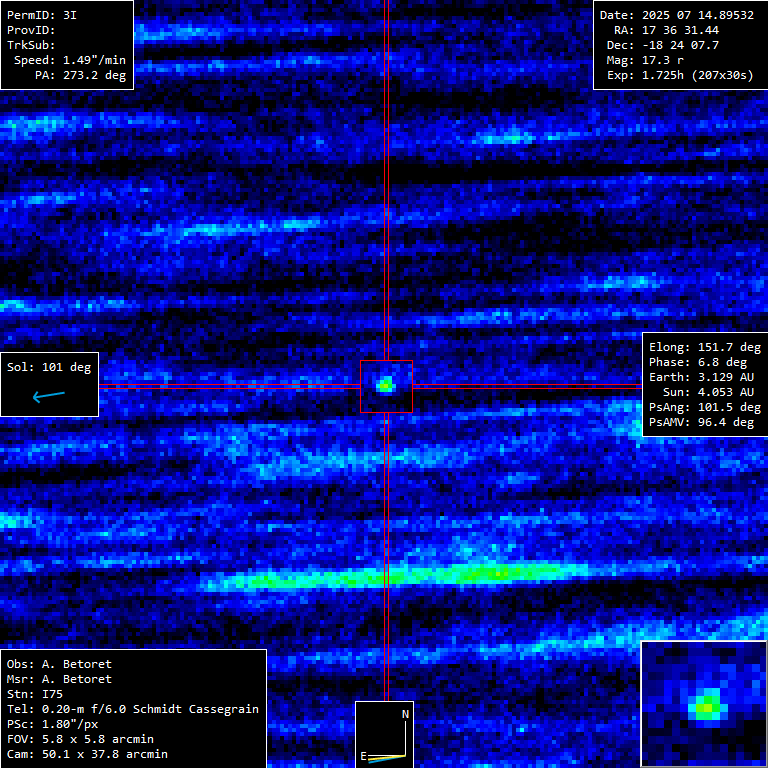Click the 'Sun: 4.053 AU' value
This screenshot has height=768, width=768.
coord(708,392)
